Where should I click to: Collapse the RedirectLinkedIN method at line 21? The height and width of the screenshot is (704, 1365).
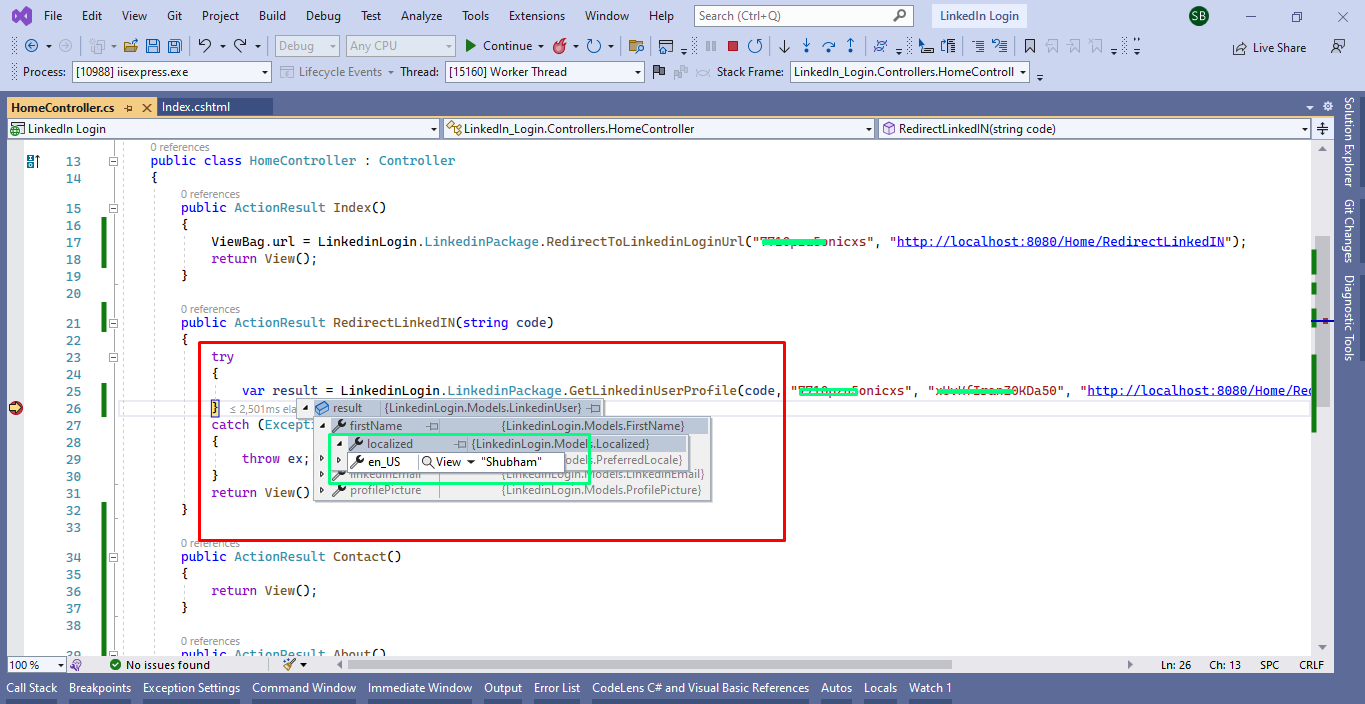tap(113, 323)
